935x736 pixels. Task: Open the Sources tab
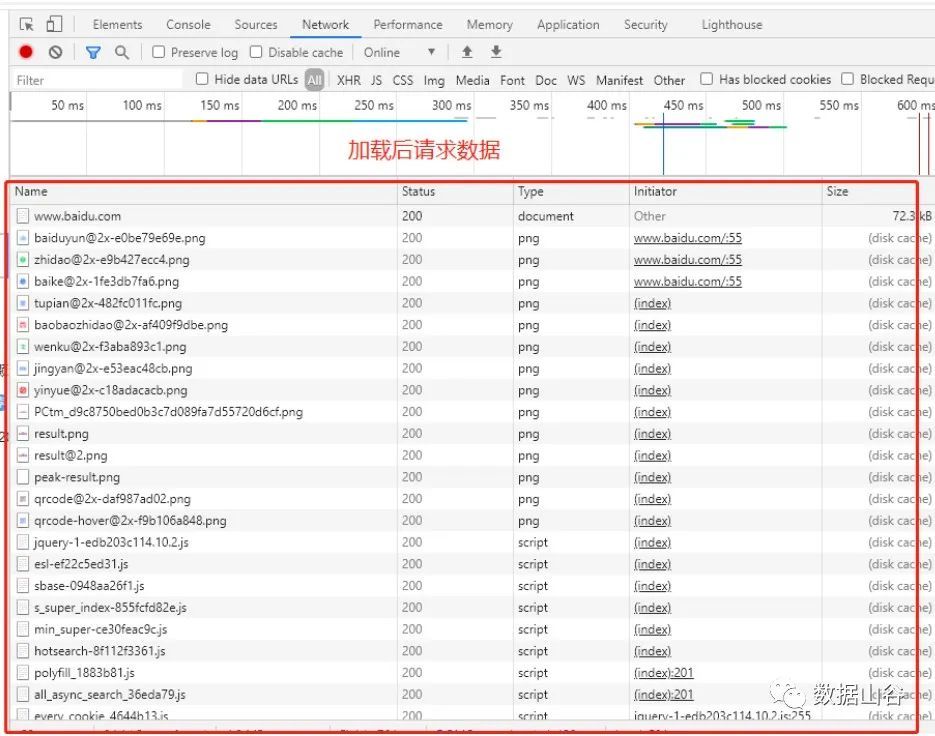click(x=256, y=24)
